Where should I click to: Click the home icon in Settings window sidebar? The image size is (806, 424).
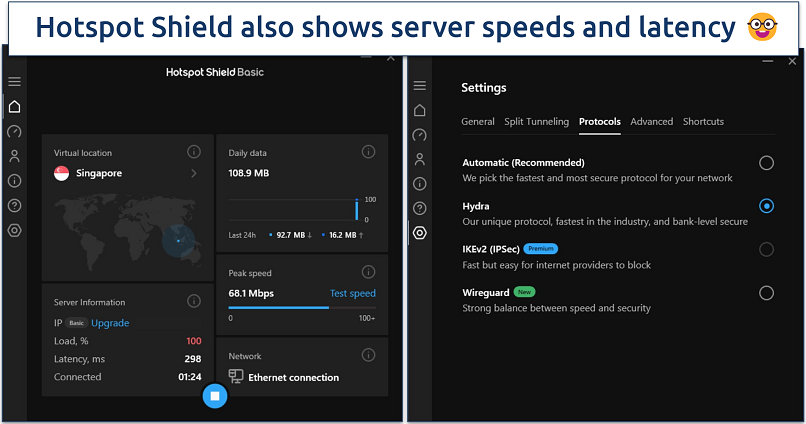click(x=420, y=110)
